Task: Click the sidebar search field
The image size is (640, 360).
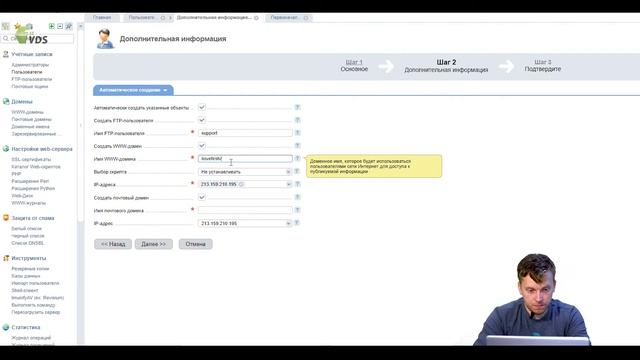Action: pos(38,38)
